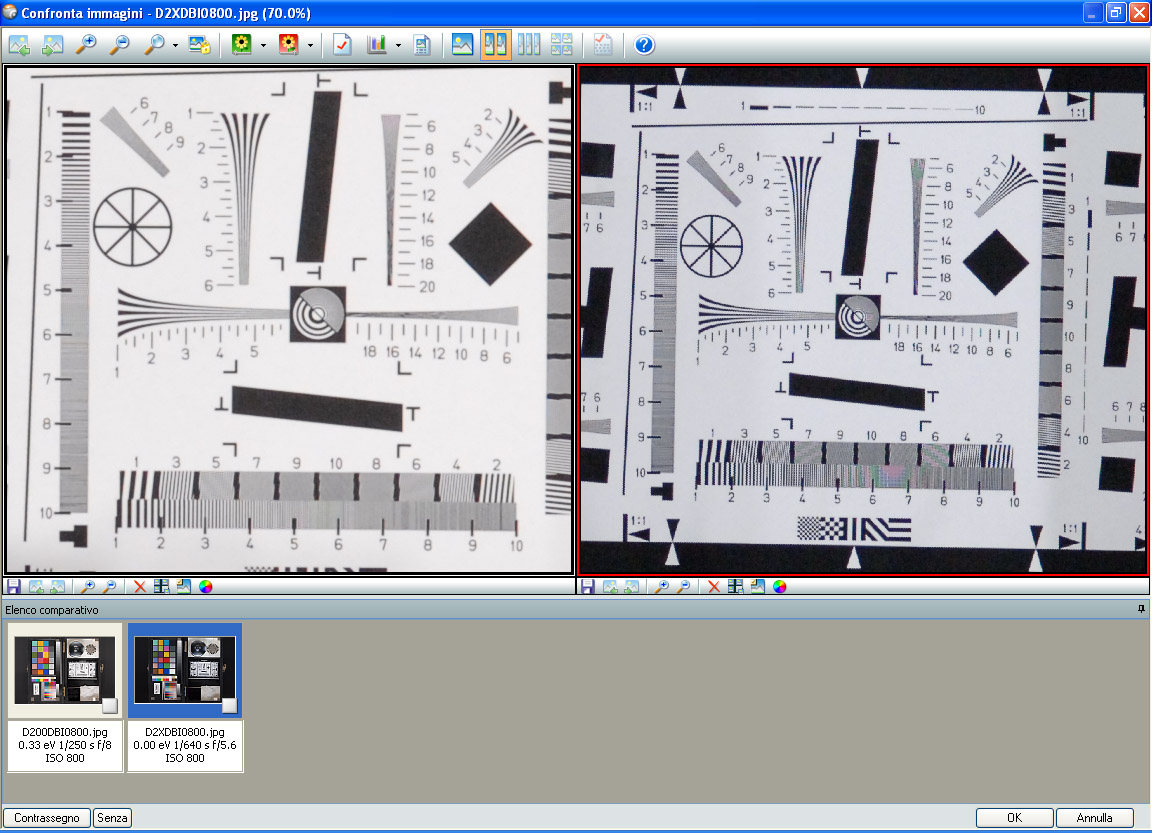The image size is (1152, 833).
Task: Previous image button under right pane
Action: pos(610,586)
